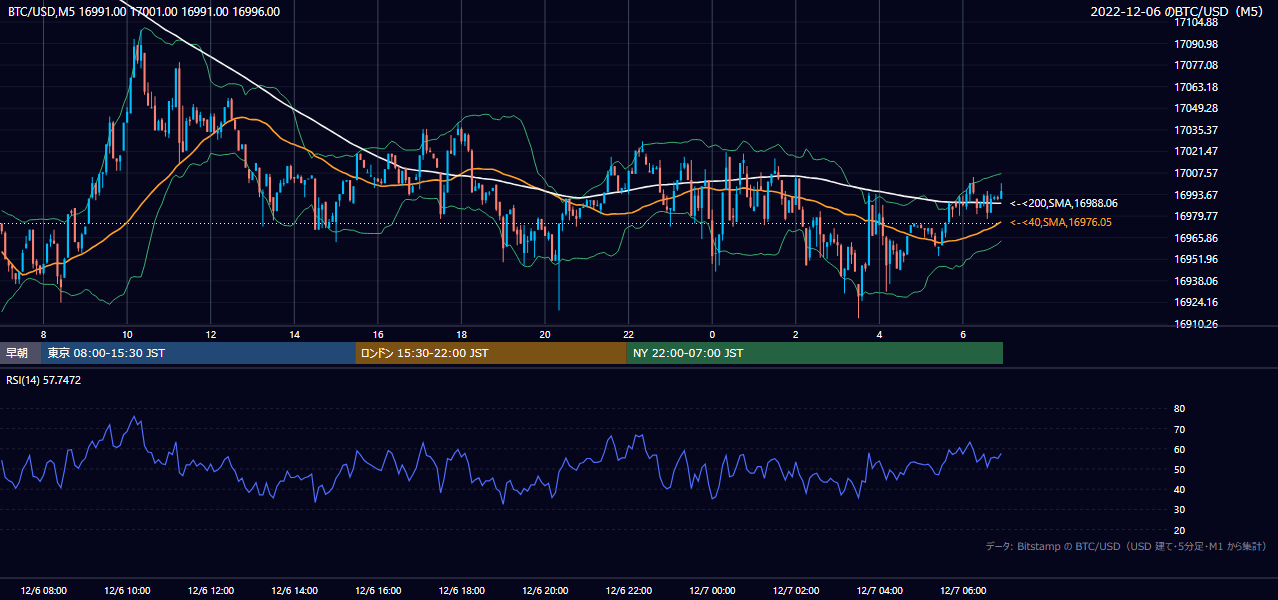This screenshot has height=600, width=1278.
Task: Click the 12/6 16:00 time label
Action: (x=378, y=591)
